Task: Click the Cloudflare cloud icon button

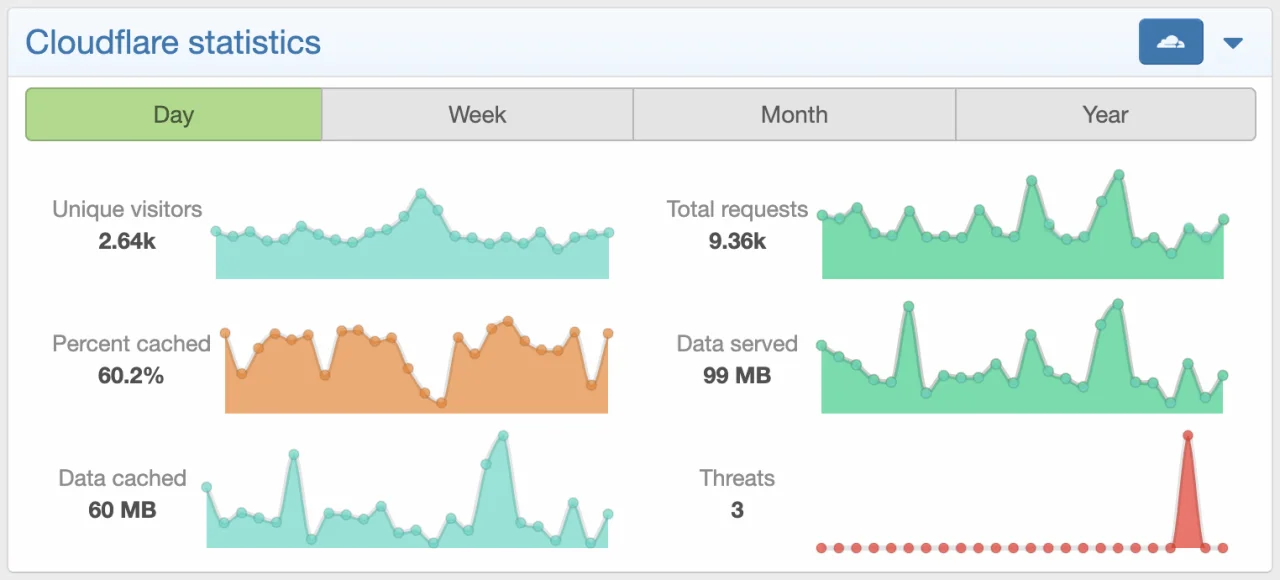Action: [x=1170, y=41]
